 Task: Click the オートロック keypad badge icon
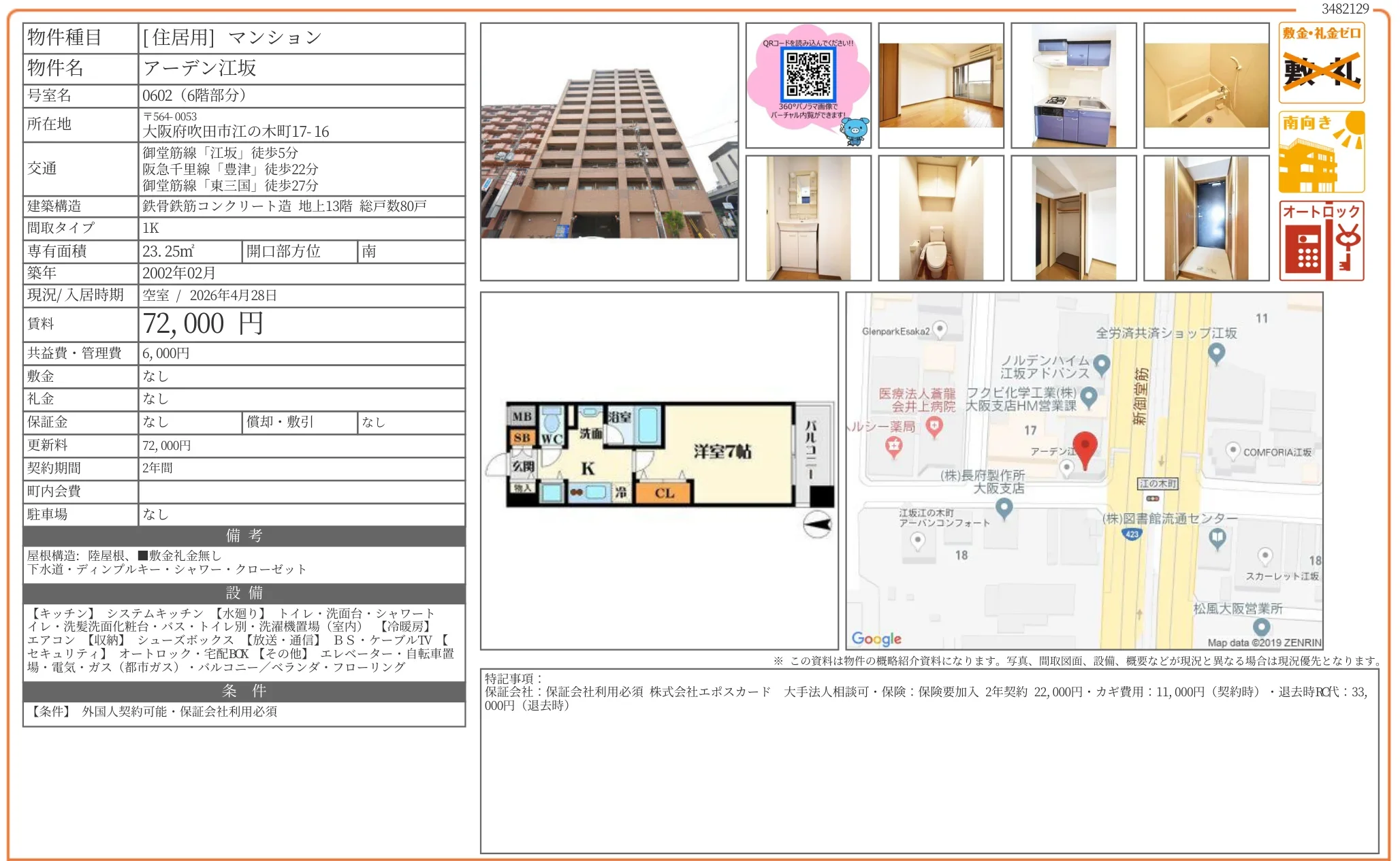(1321, 241)
